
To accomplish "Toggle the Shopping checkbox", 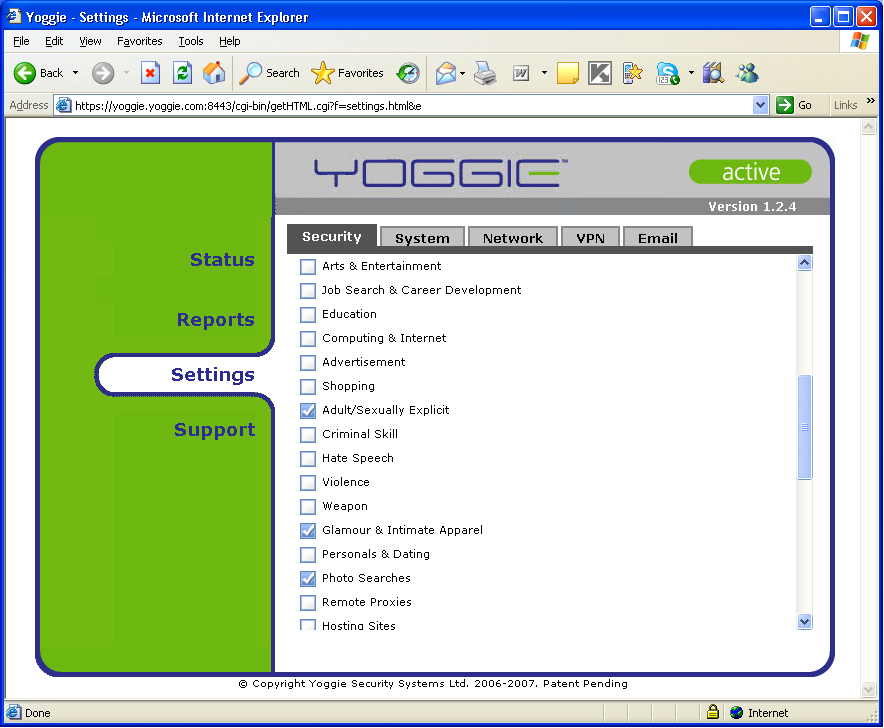I will click(308, 386).
